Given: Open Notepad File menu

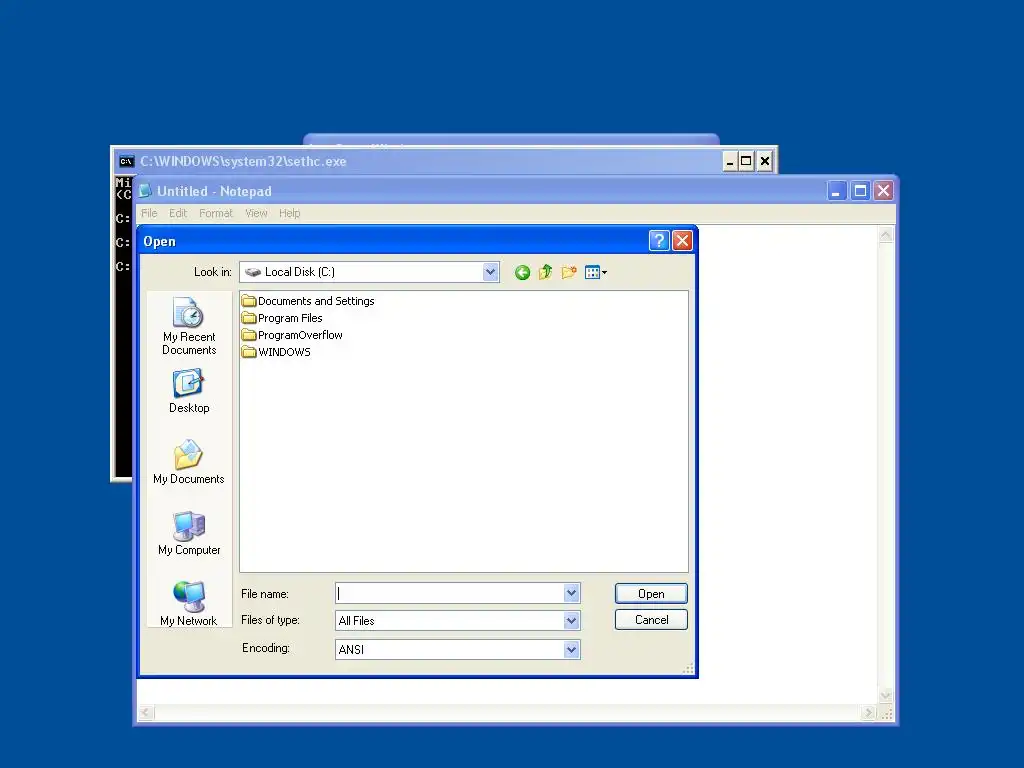Looking at the screenshot, I should click(149, 213).
